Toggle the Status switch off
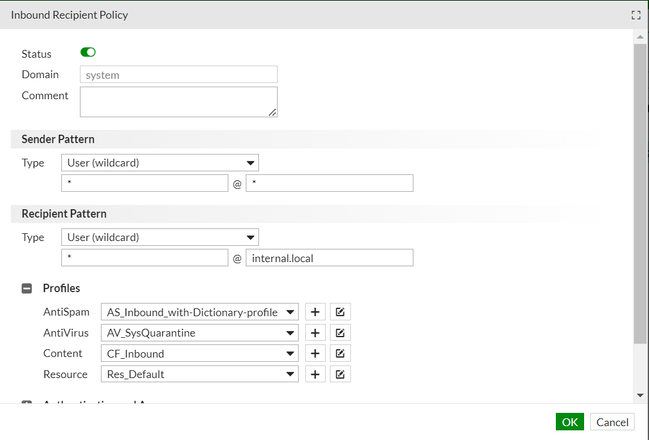The width and height of the screenshot is (649, 440). [88, 53]
